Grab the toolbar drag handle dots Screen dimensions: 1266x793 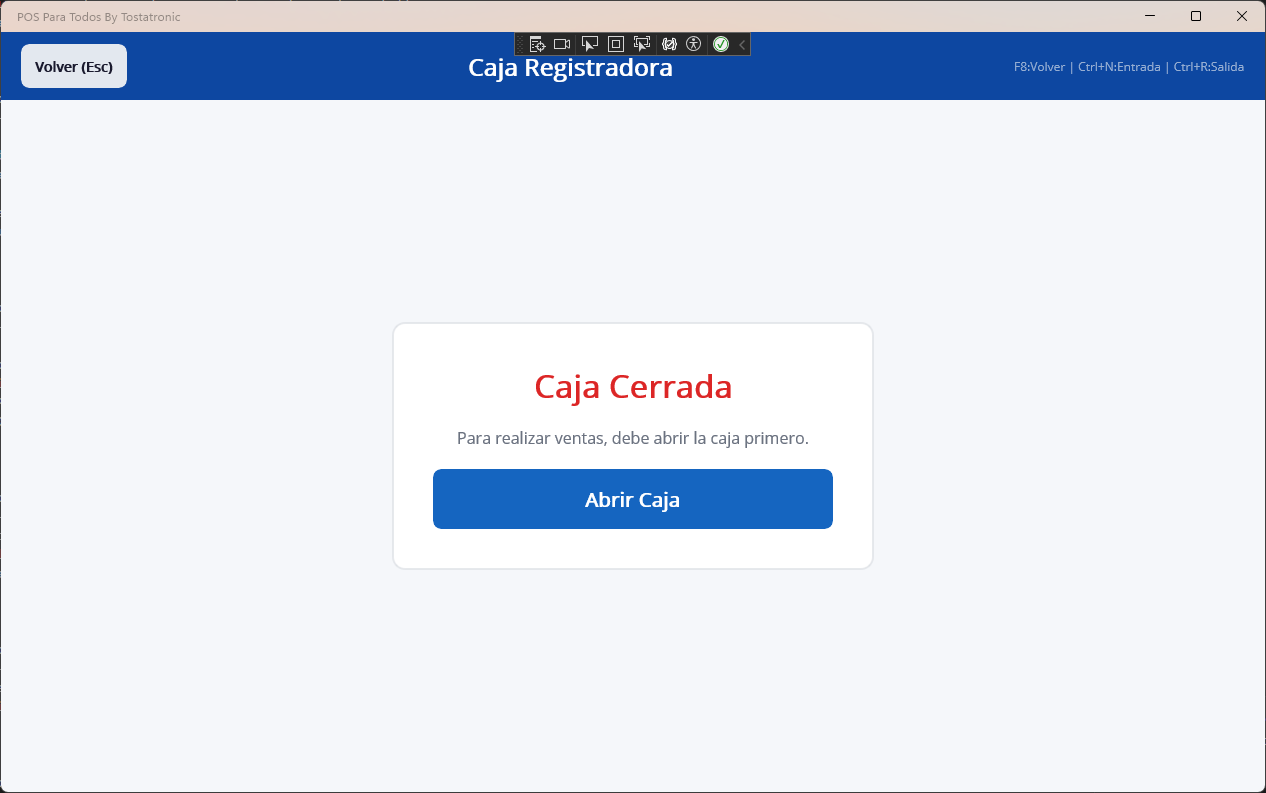(x=520, y=44)
